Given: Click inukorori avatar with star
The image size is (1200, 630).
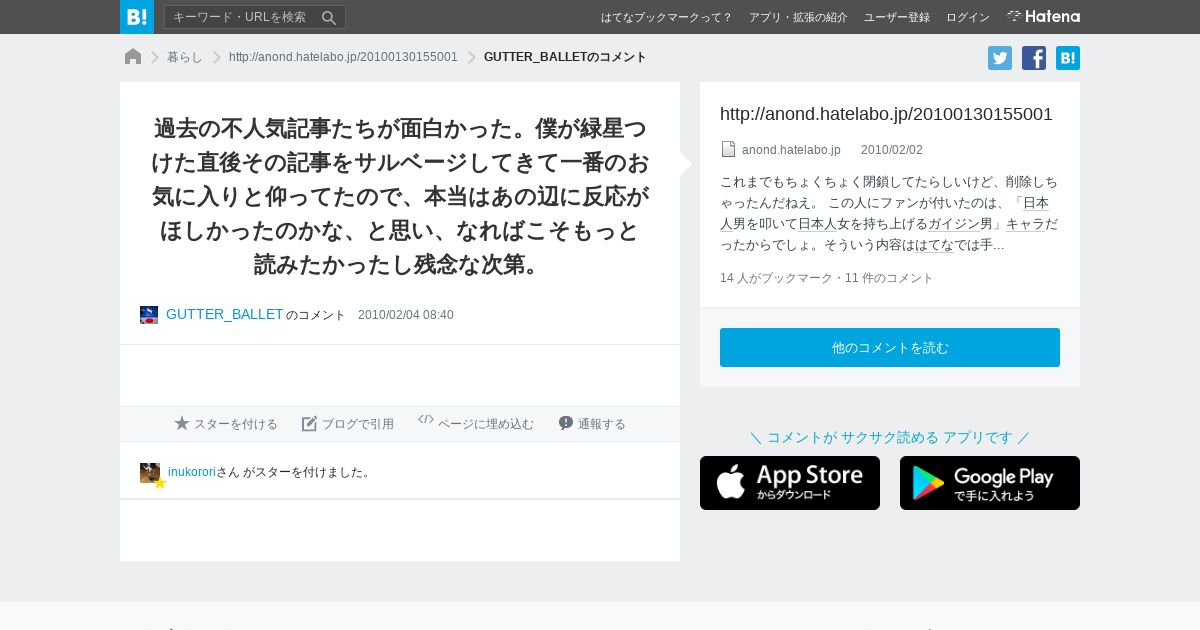Looking at the screenshot, I should [x=151, y=474].
